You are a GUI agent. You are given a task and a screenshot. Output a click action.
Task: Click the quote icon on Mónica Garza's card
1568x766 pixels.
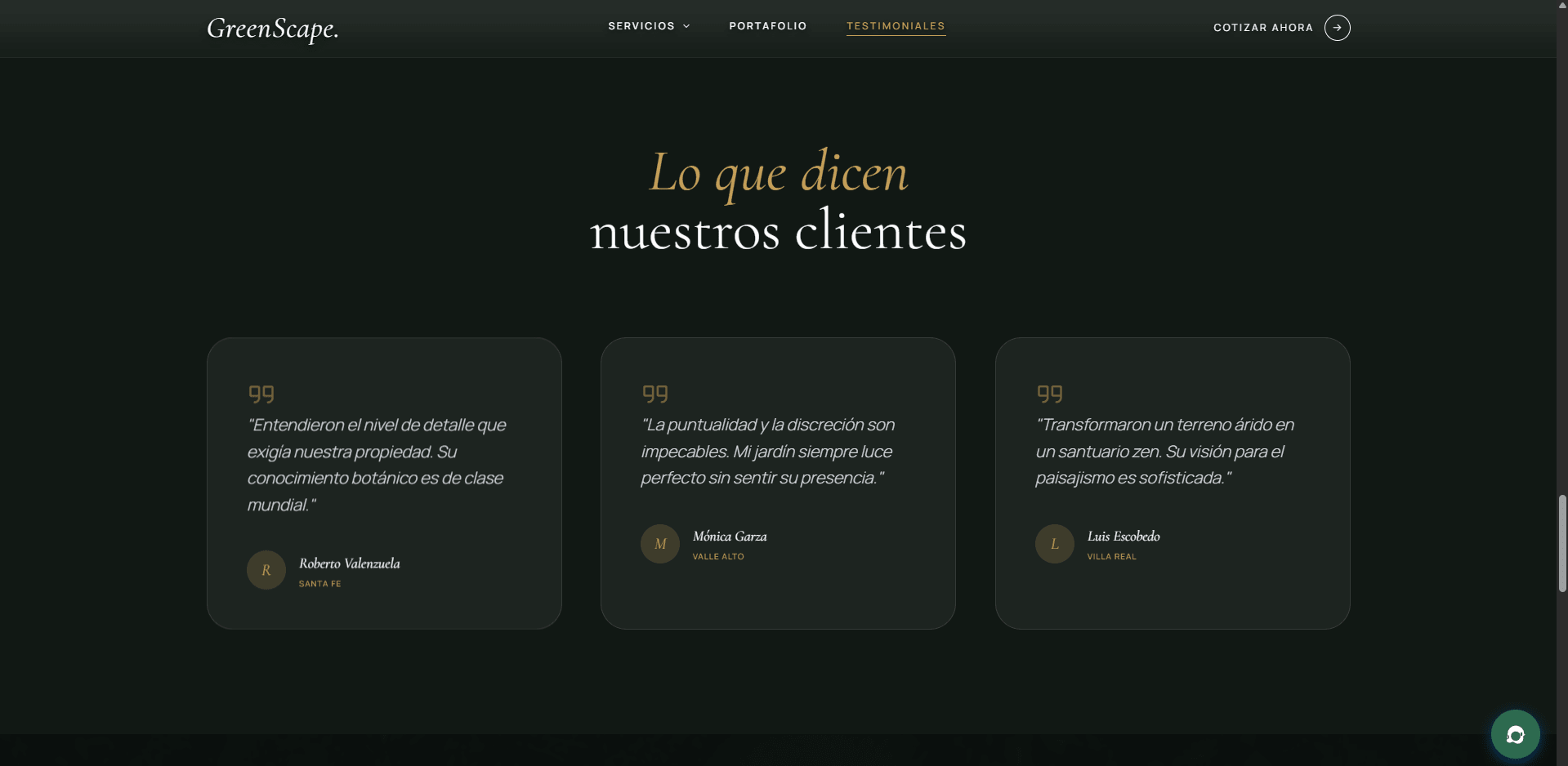[654, 394]
